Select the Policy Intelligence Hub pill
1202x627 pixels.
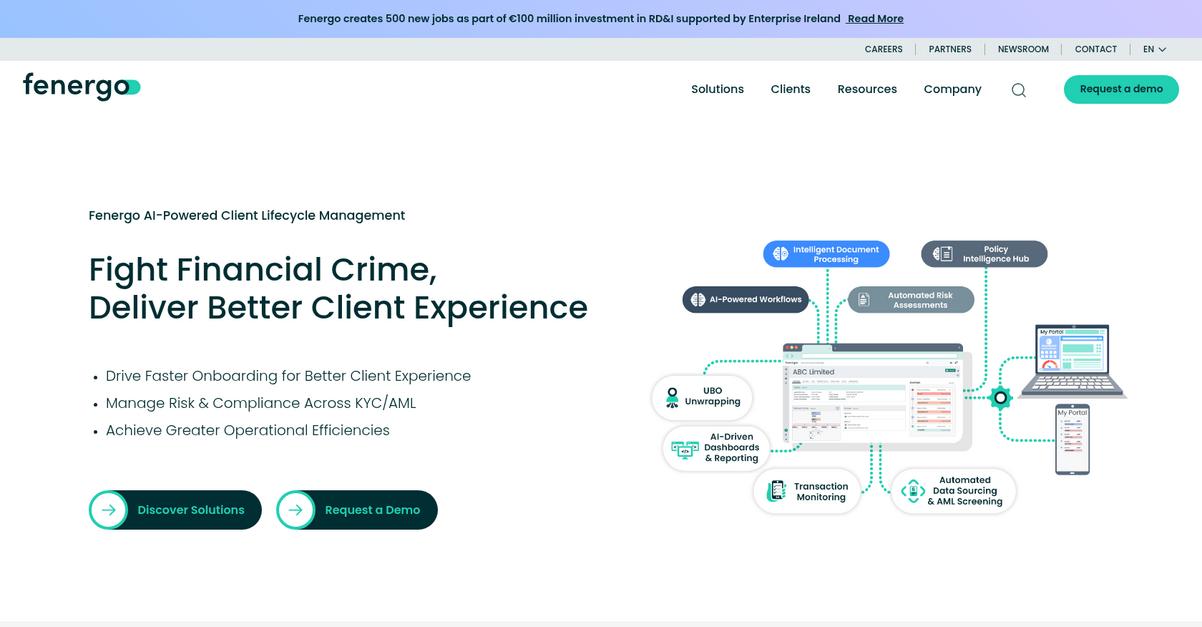[984, 254]
